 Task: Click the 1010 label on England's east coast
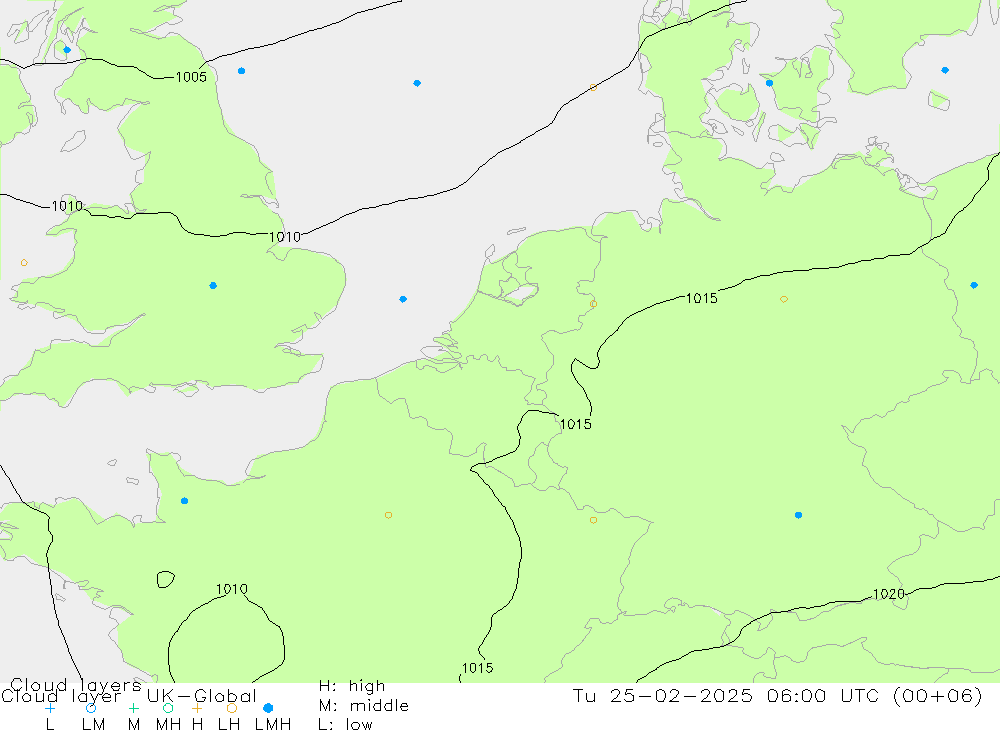click(284, 237)
